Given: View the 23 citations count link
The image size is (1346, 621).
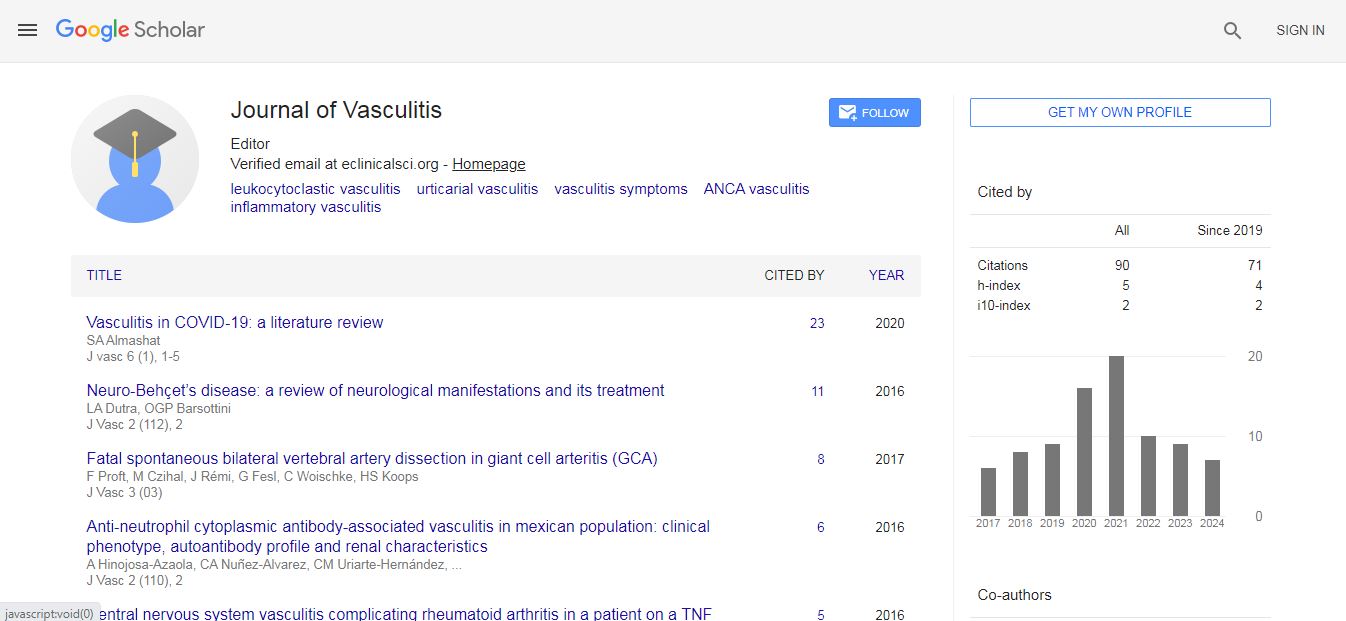Looking at the screenshot, I should (817, 323).
